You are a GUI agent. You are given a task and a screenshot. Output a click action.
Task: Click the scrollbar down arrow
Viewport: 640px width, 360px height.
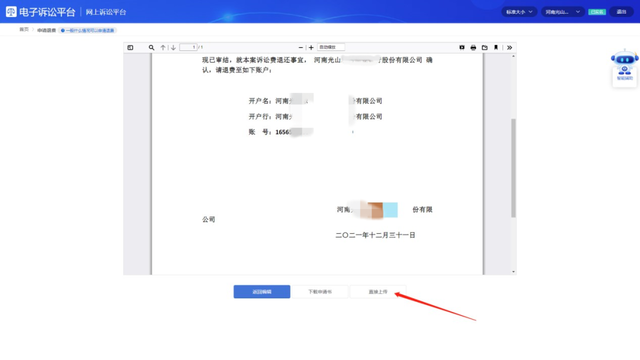(513, 271)
